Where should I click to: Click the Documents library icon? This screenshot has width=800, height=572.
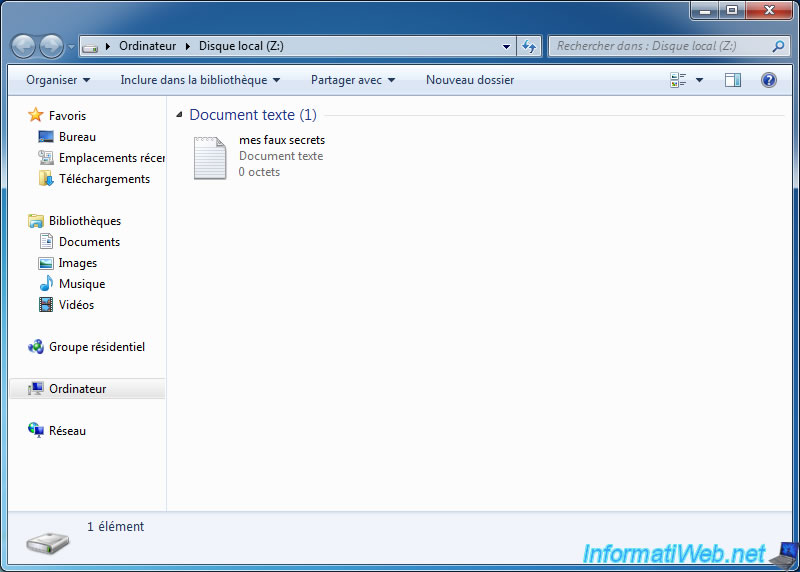click(x=46, y=241)
